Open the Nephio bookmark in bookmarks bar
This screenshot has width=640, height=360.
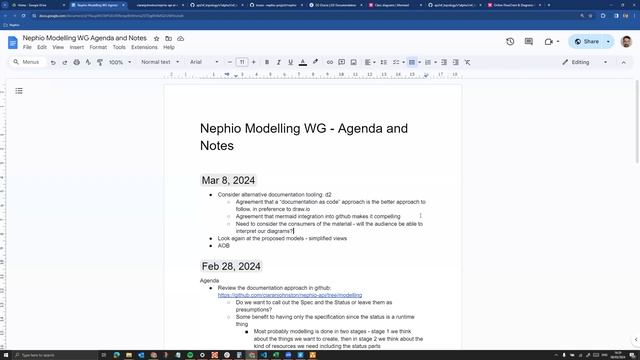pyautogui.click(x=11, y=25)
